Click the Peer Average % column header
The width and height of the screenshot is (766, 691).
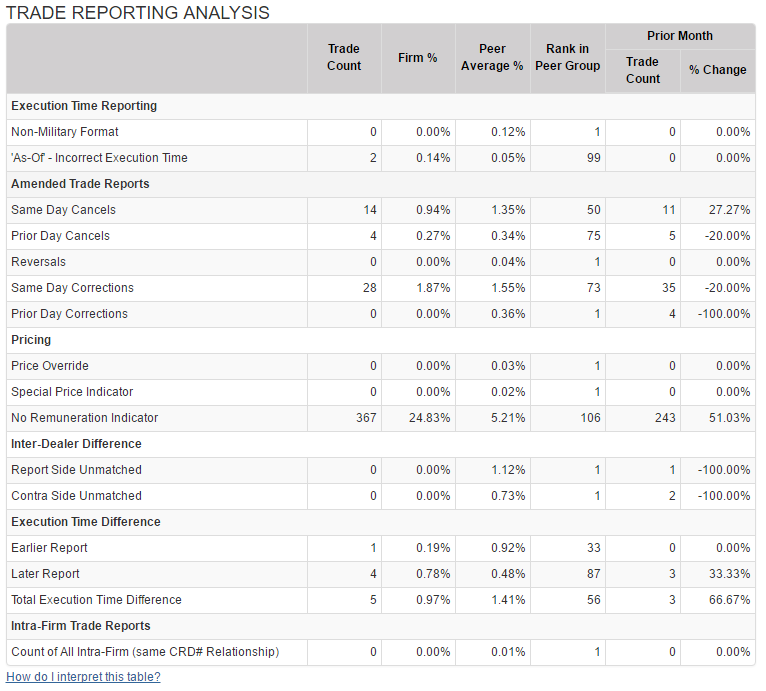pyautogui.click(x=492, y=58)
